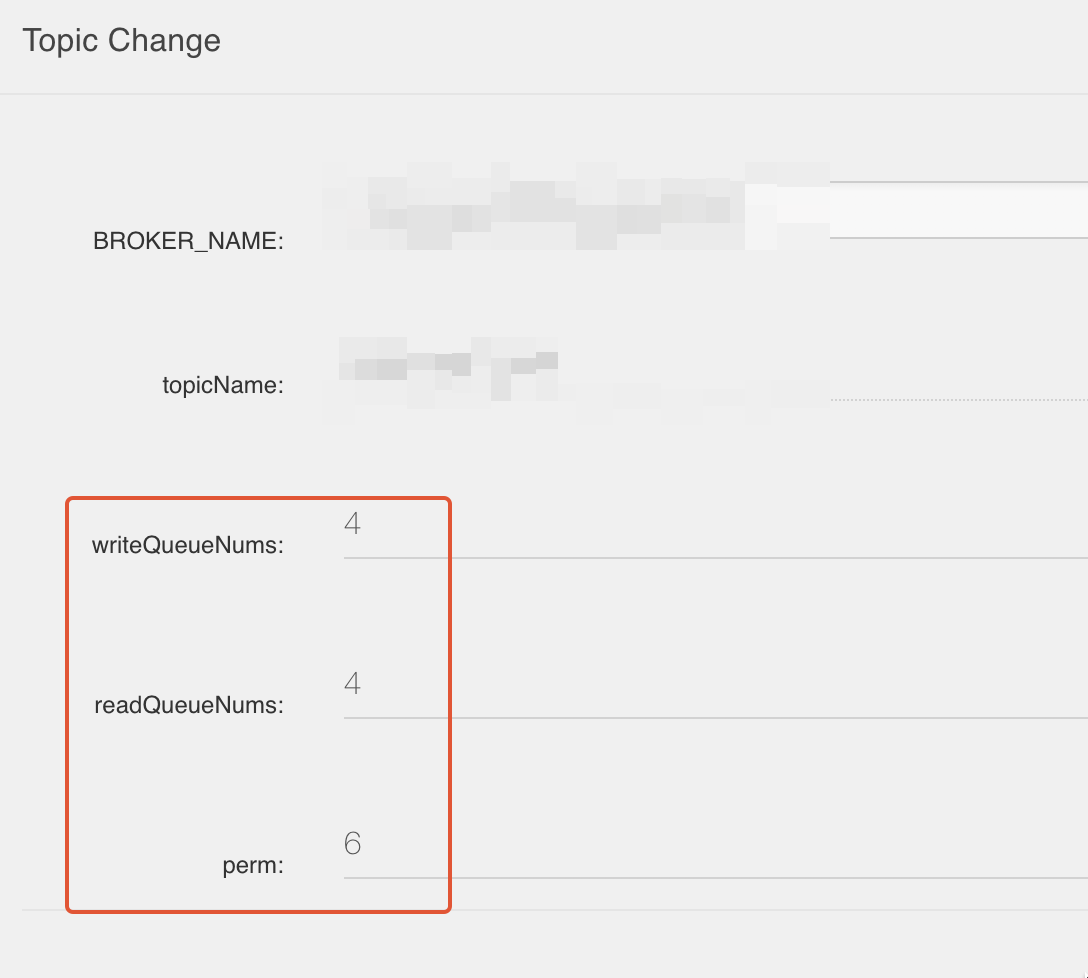Click the readQueueNums label
This screenshot has width=1088, height=978.
point(189,705)
